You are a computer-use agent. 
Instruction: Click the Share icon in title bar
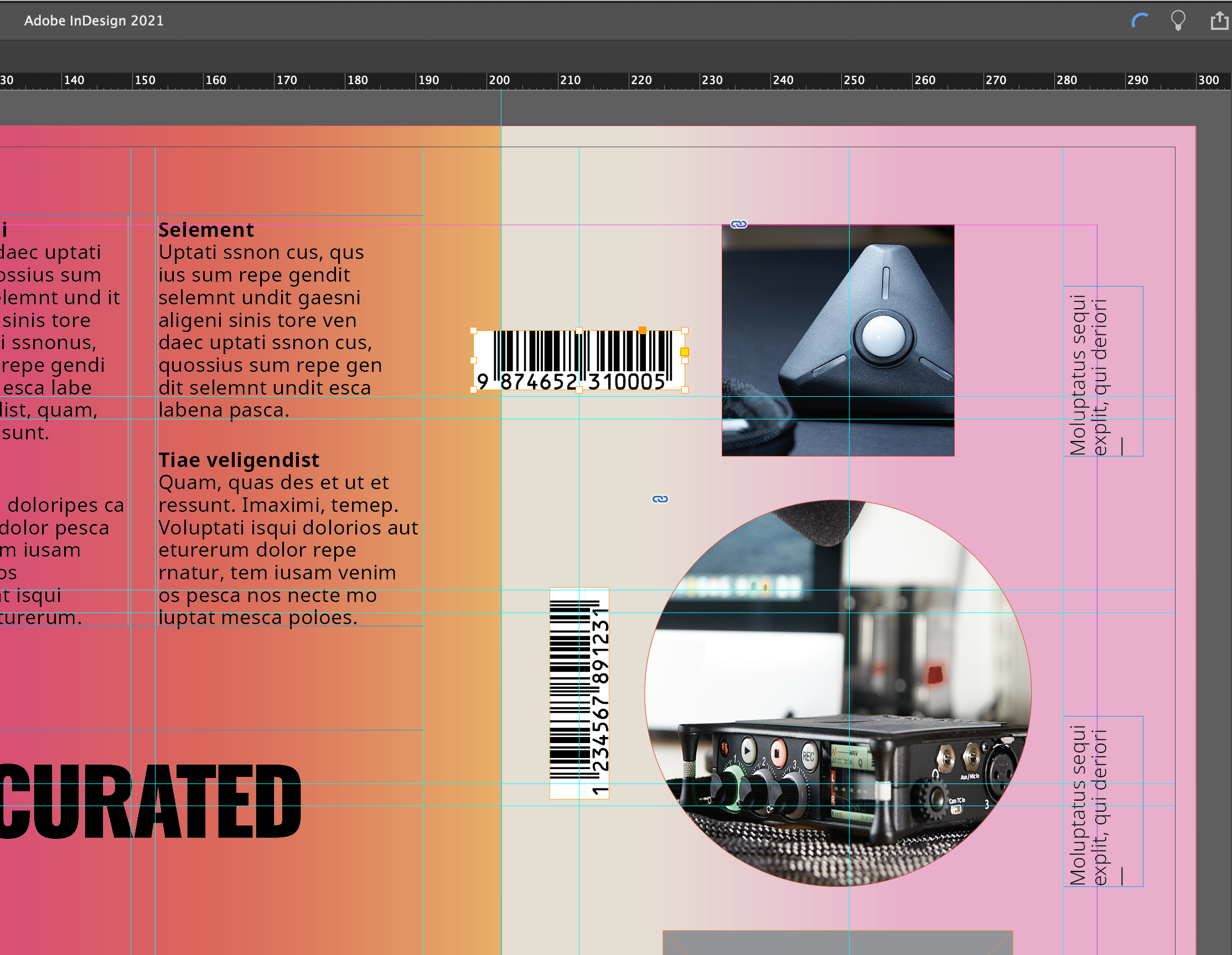(1219, 21)
